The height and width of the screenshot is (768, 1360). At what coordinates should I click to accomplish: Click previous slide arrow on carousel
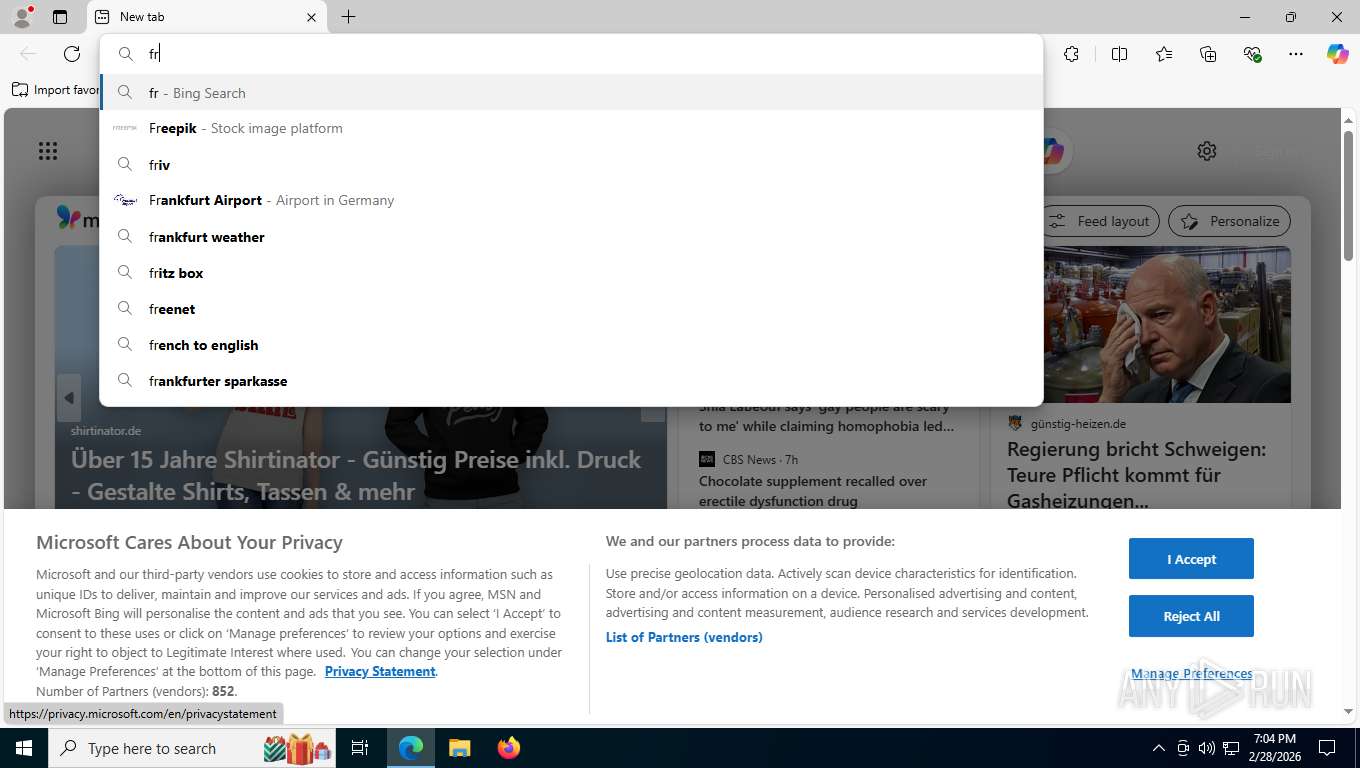[x=69, y=398]
